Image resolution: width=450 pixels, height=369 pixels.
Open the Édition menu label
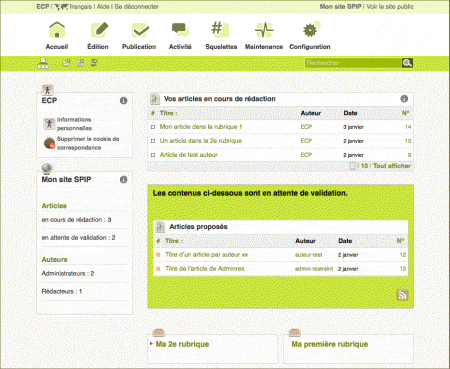(x=98, y=47)
